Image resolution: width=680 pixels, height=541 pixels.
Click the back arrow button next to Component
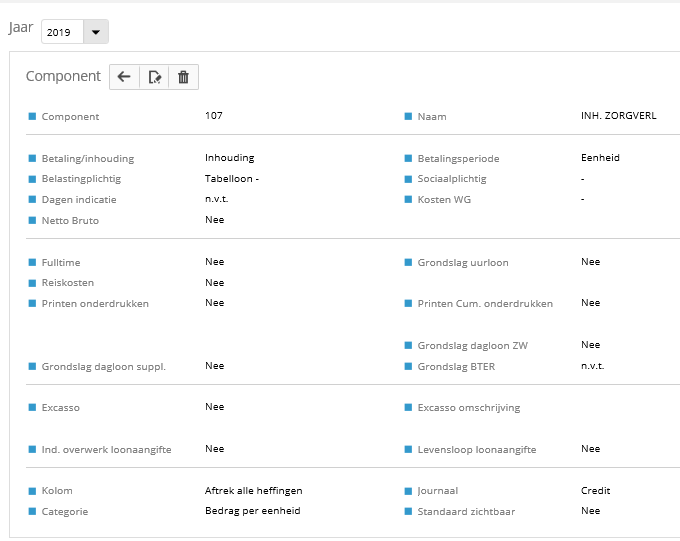124,77
